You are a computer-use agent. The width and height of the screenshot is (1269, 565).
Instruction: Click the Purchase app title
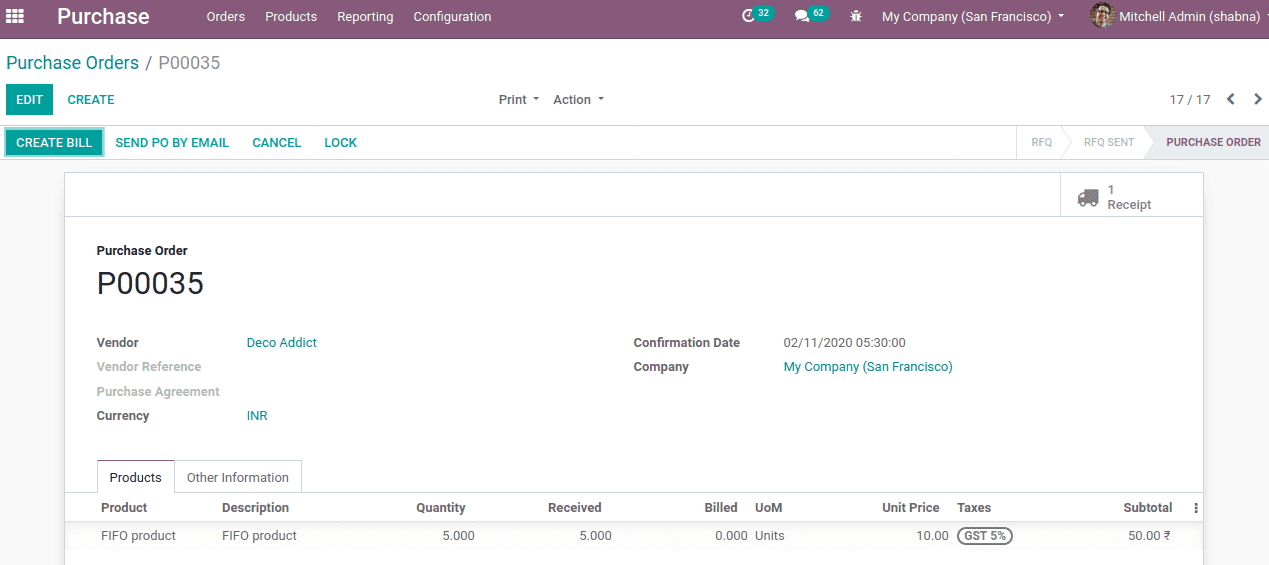[x=103, y=17]
